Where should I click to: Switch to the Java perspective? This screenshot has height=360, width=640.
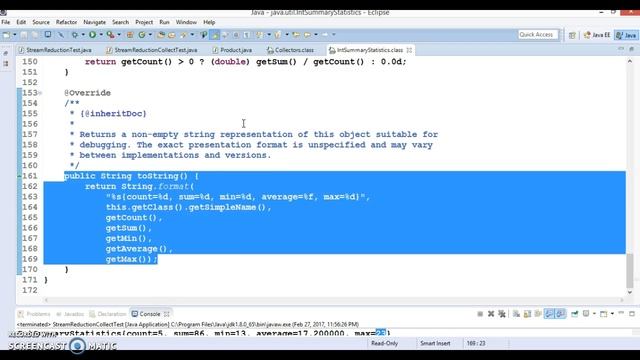click(627, 35)
